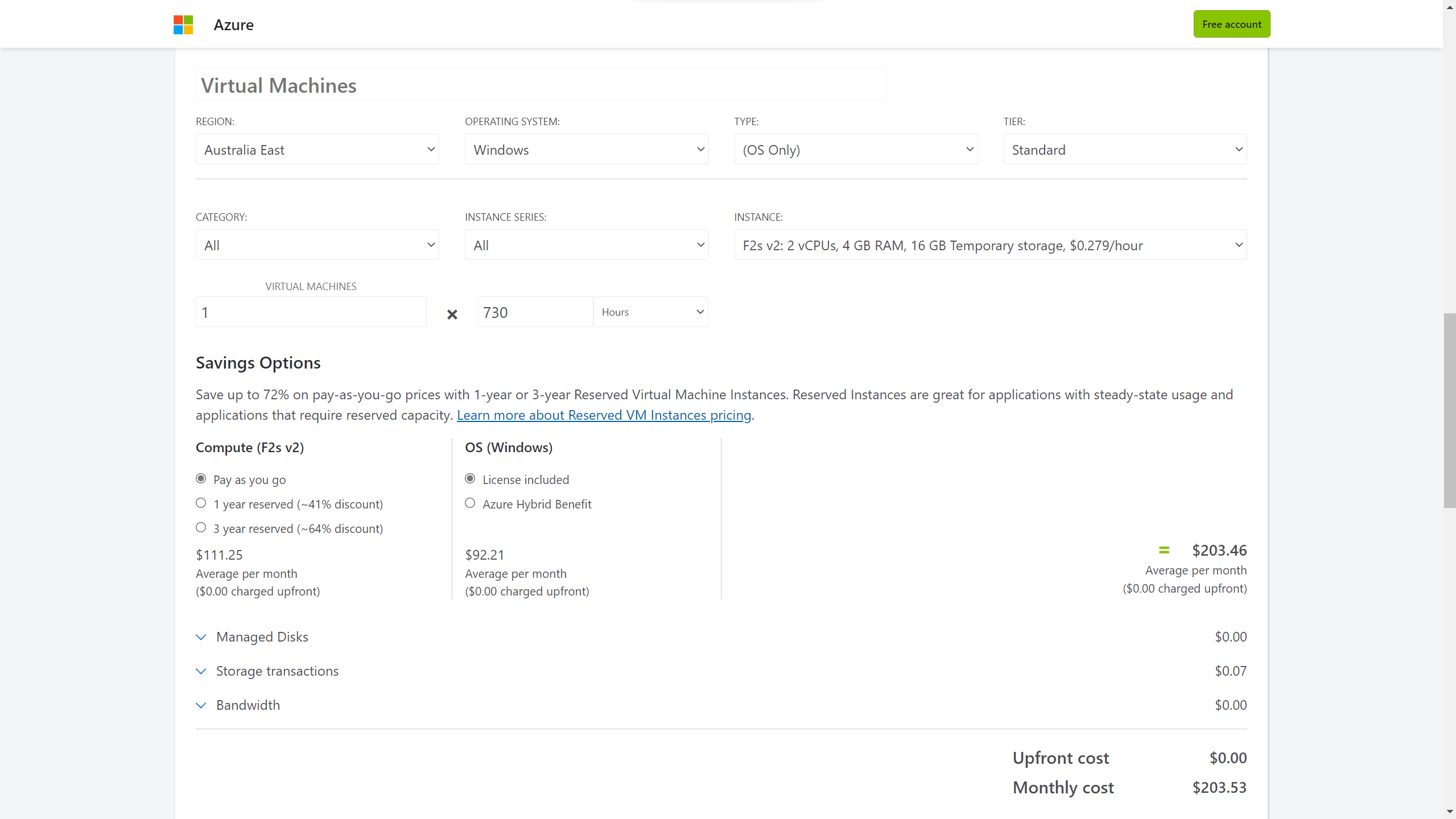Select 3 year reserved option
The image size is (1456, 819).
tap(201, 528)
